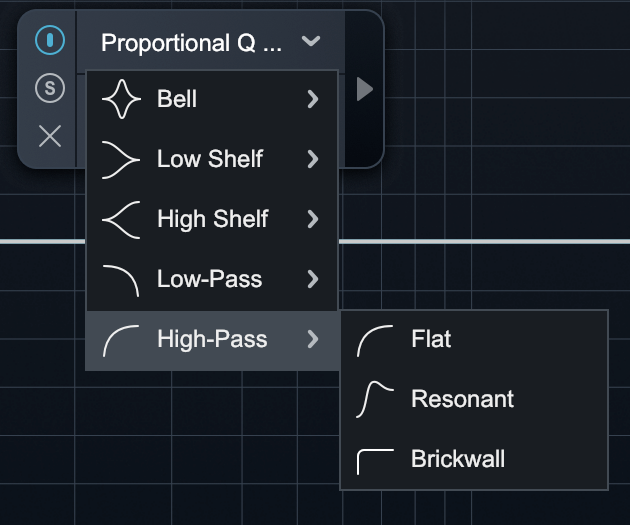Select the Brickwall filter option
630x525 pixels.
click(457, 459)
